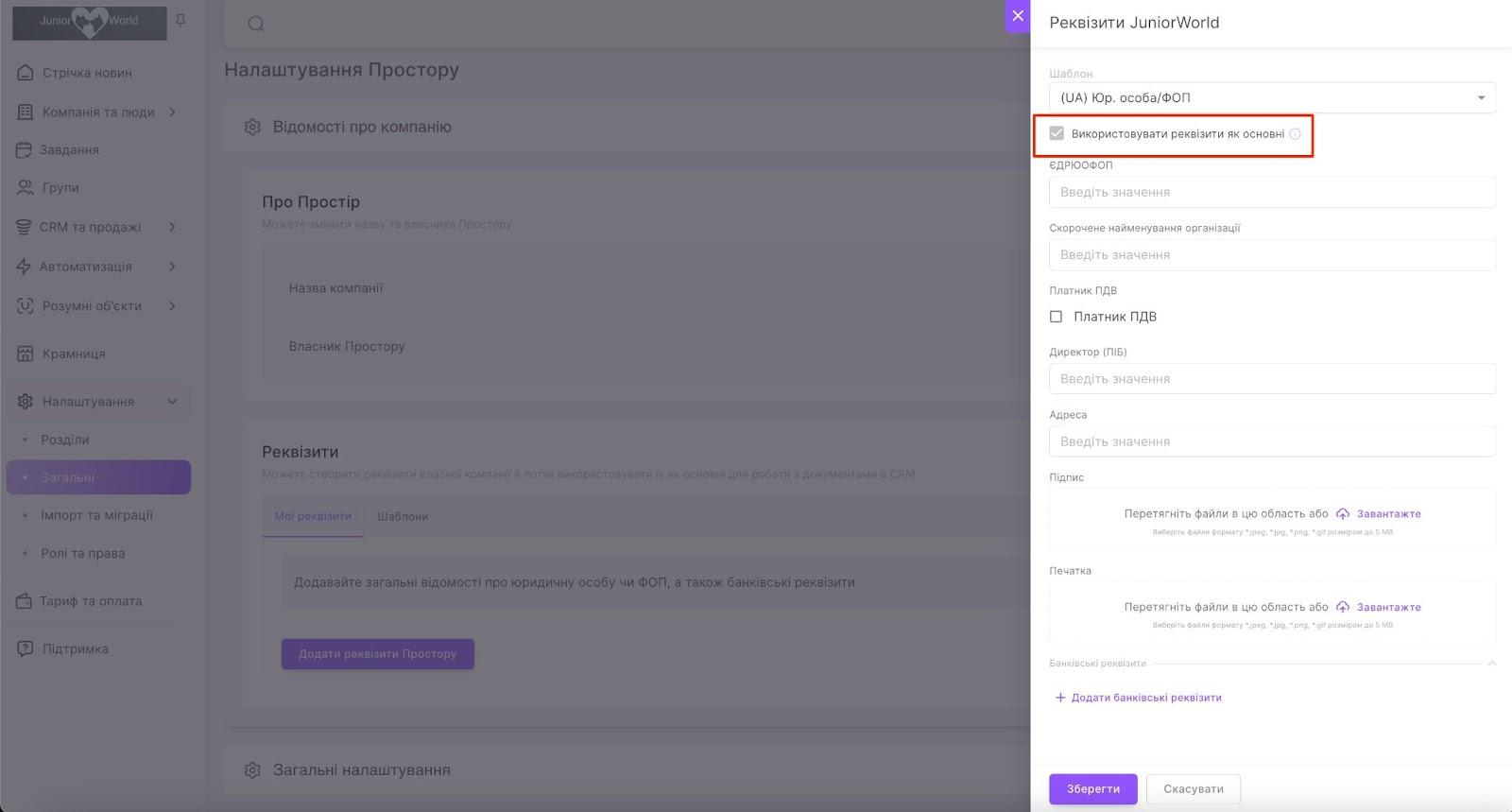The height and width of the screenshot is (812, 1512).
Task: Click the Групи people icon
Action: pos(25,187)
